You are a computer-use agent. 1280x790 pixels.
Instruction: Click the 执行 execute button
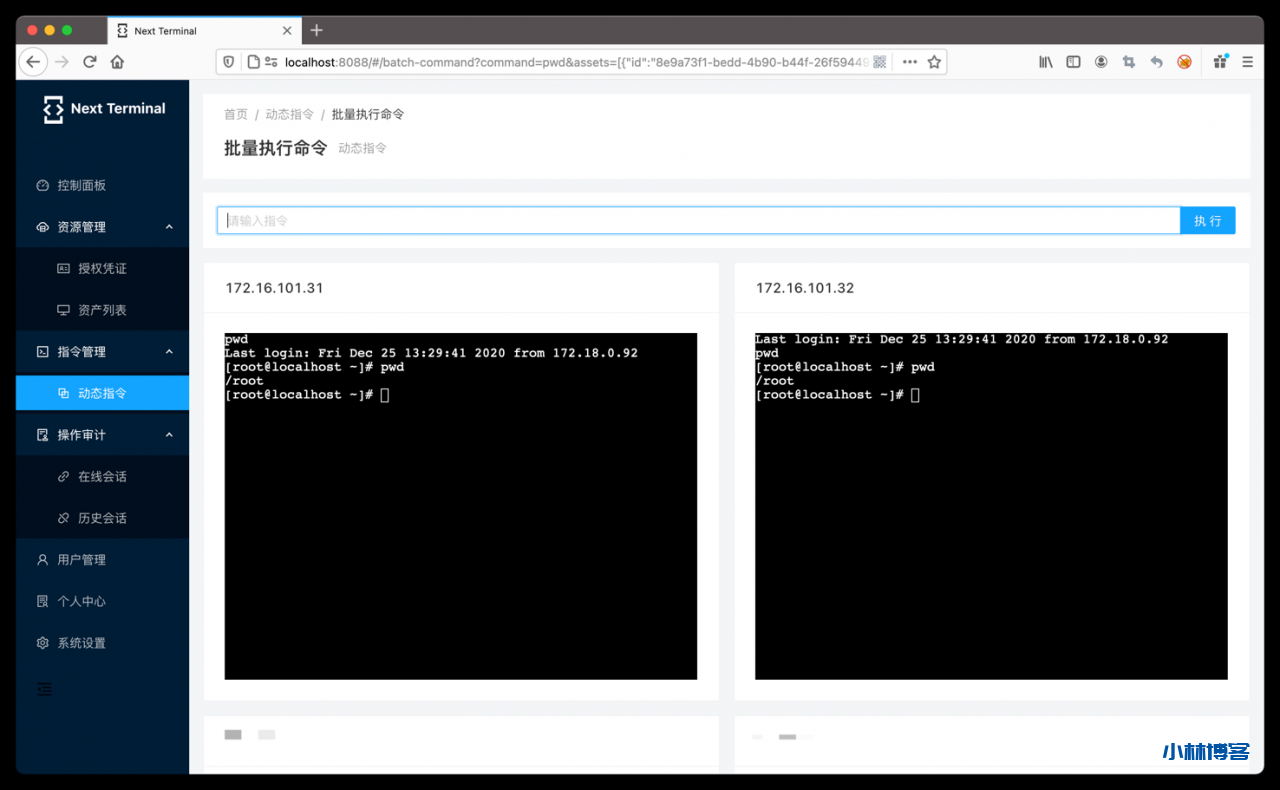1207,221
